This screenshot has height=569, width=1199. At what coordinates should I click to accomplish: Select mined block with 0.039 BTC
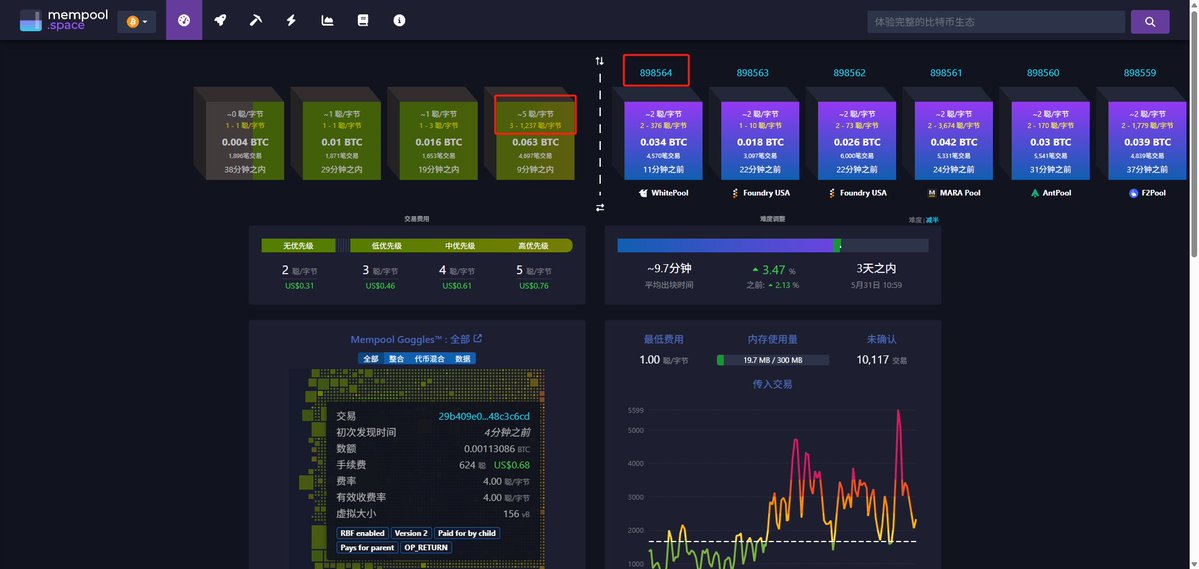point(1147,141)
